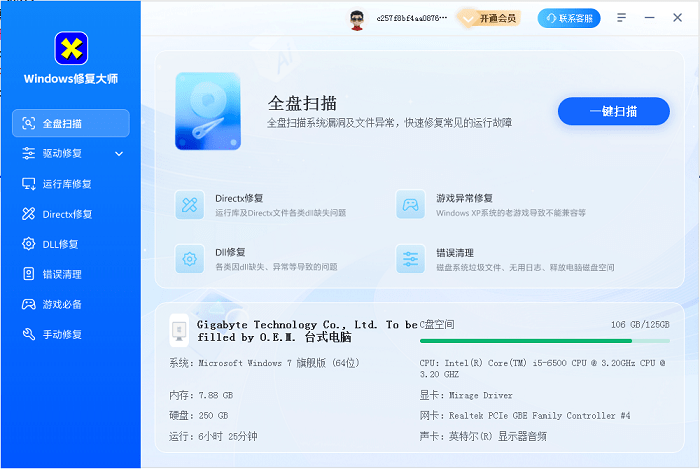Contact support via 联系客服 button
This screenshot has height=469, width=700.
pos(570,18)
